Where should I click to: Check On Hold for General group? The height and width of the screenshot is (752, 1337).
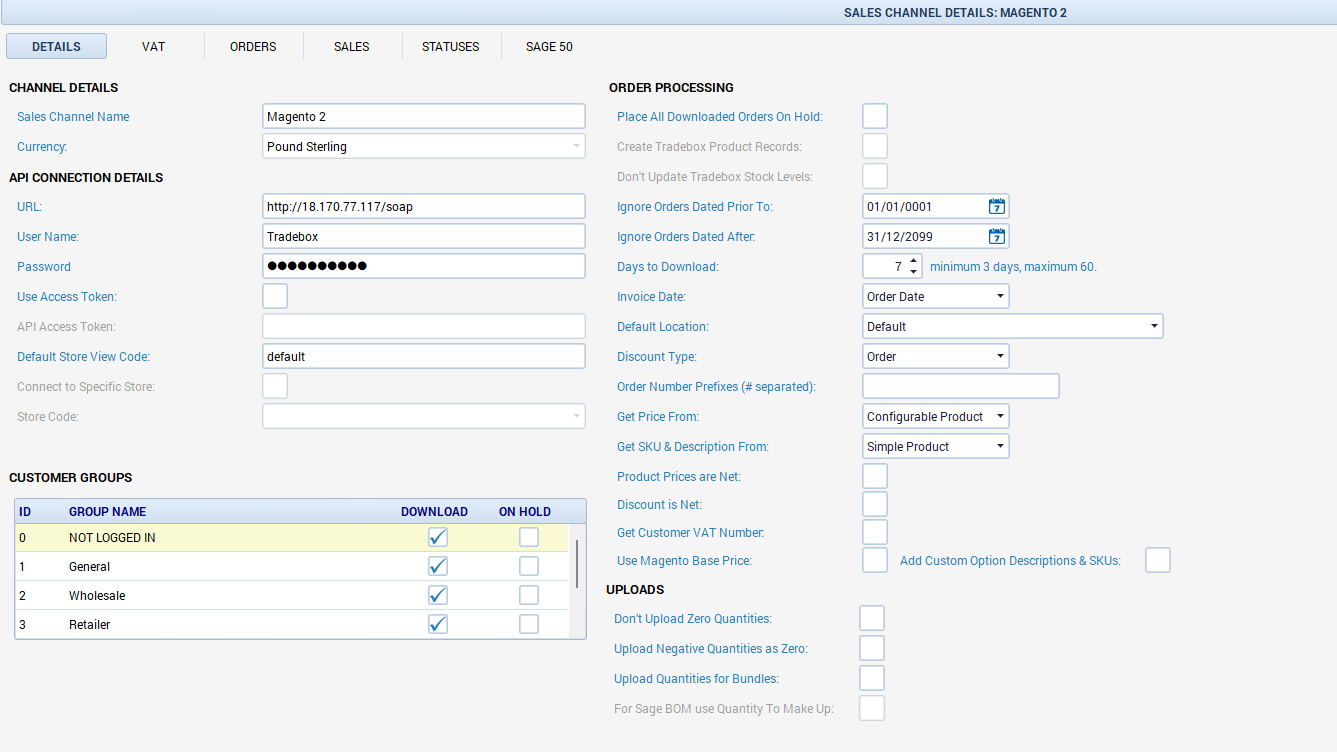click(x=529, y=567)
